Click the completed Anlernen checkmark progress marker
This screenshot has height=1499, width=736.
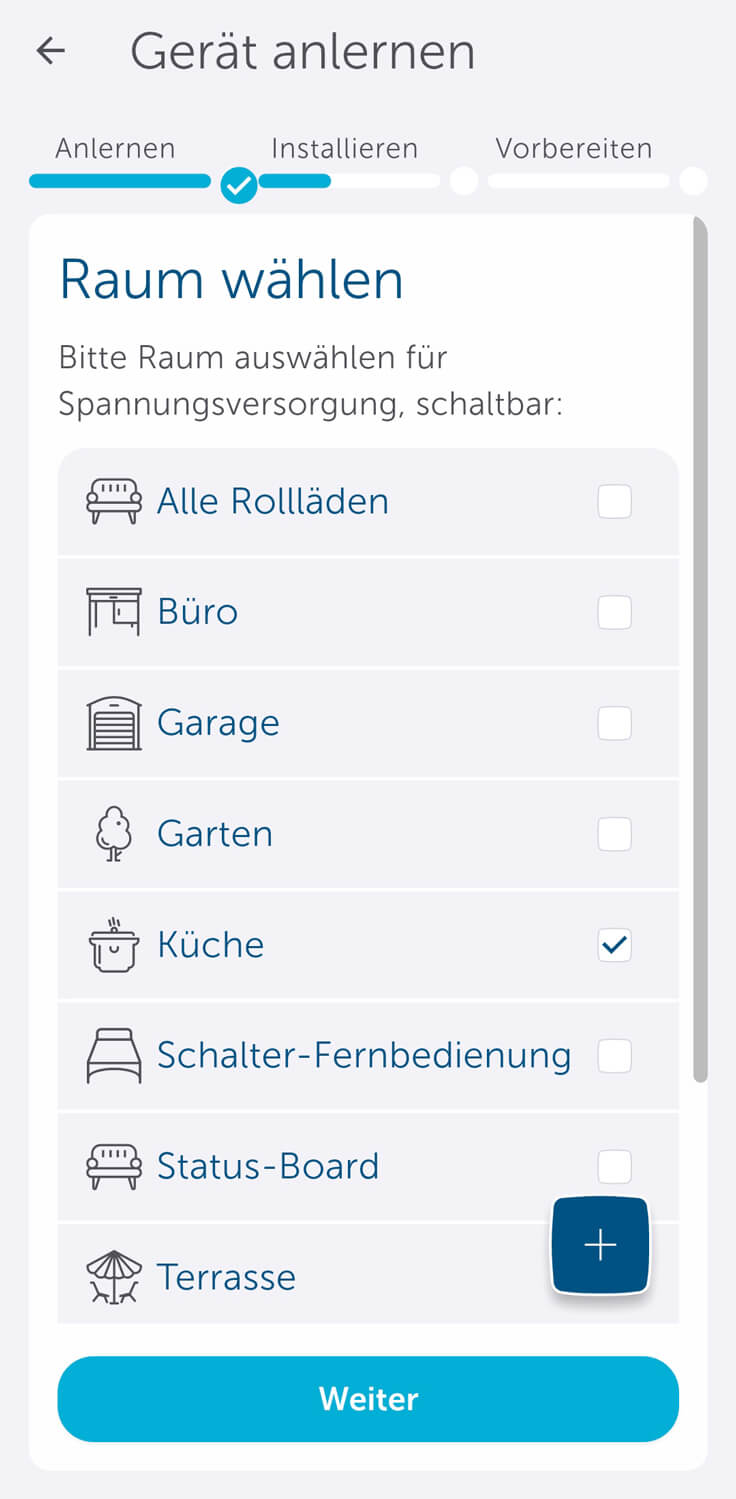[x=239, y=184]
